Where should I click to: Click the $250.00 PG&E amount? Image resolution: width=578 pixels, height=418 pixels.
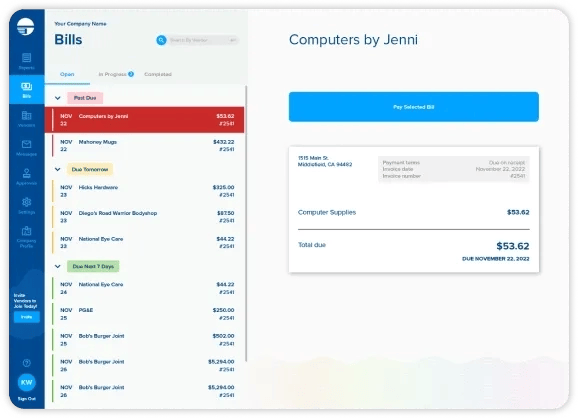point(223,310)
